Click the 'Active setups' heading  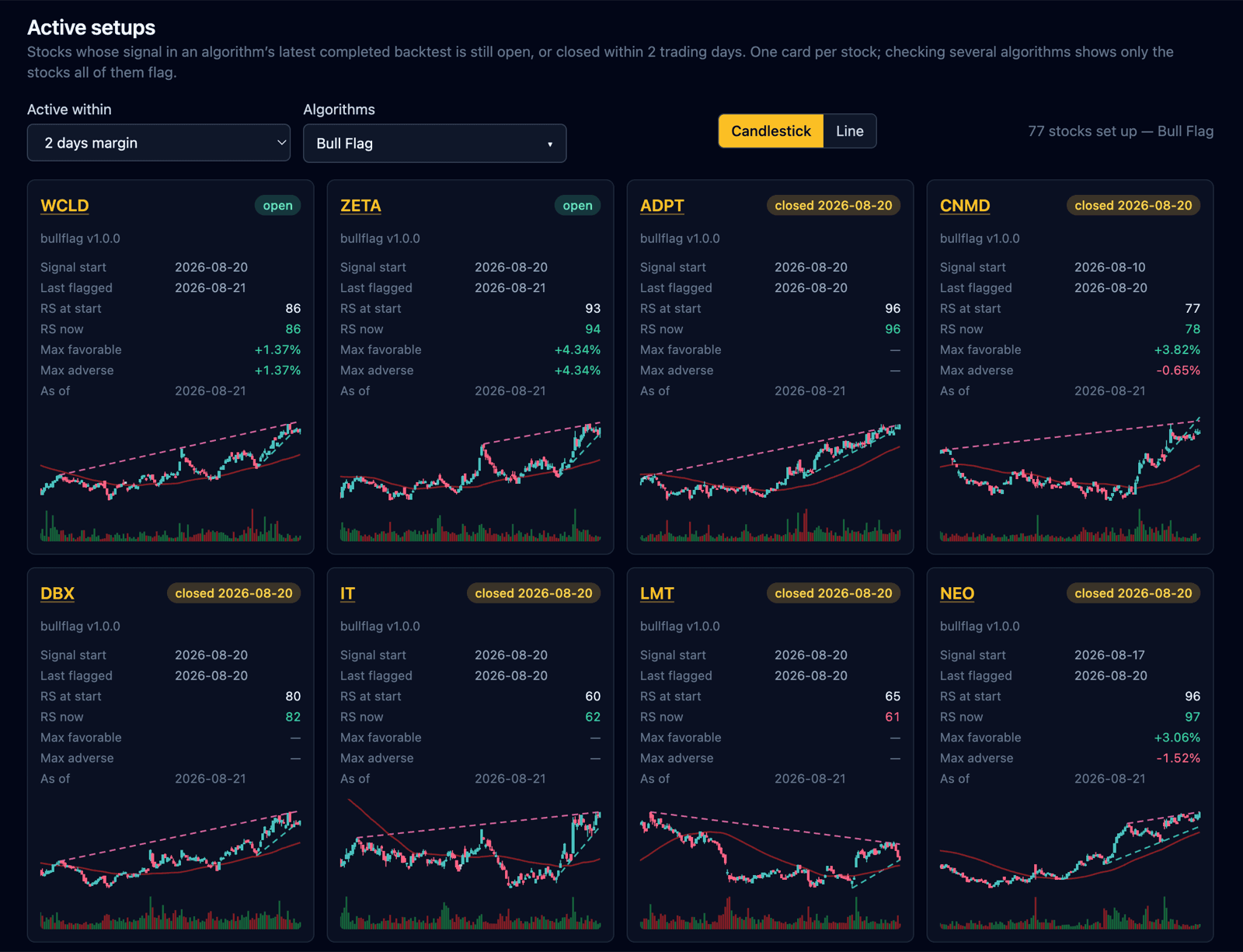coord(92,28)
